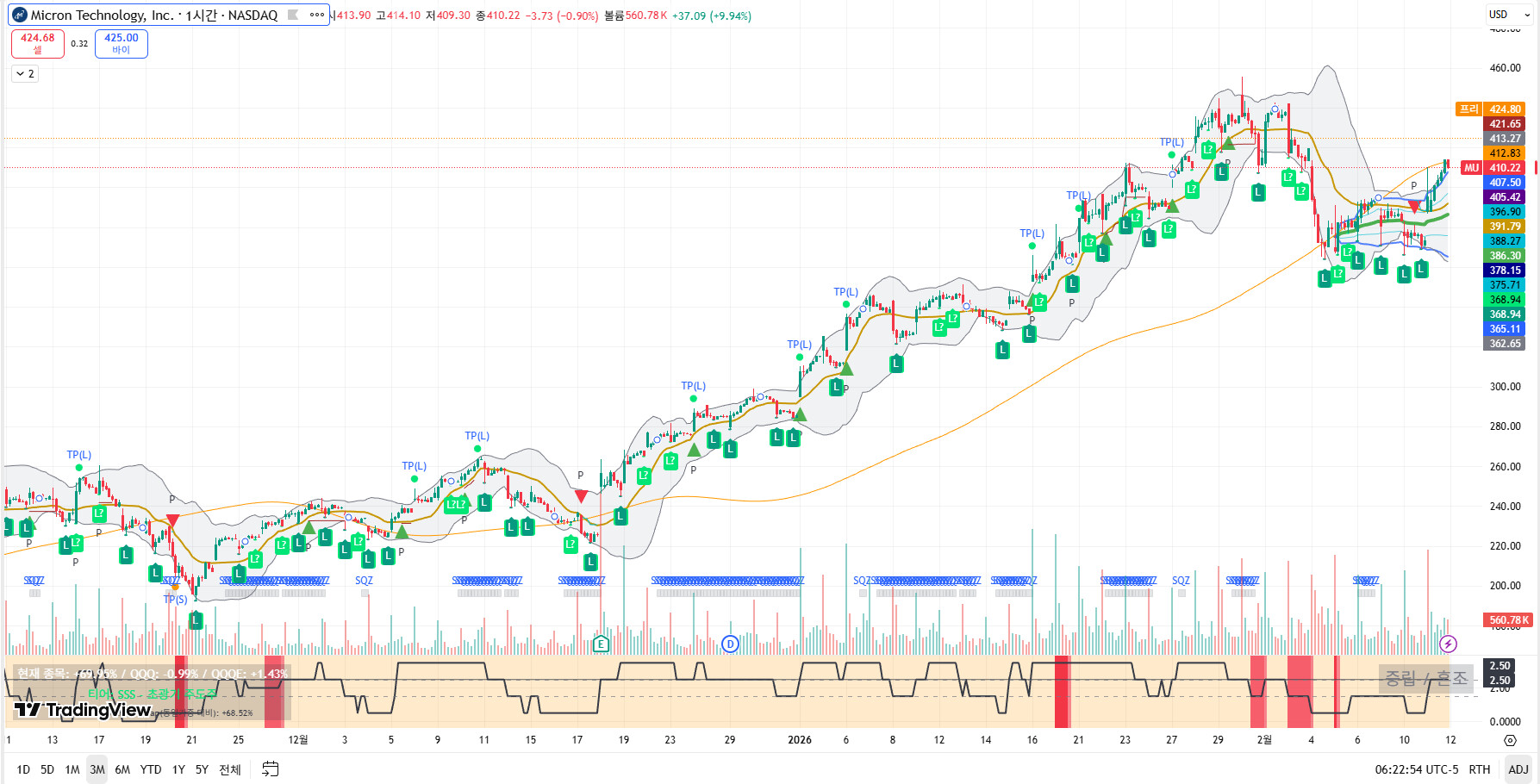The width and height of the screenshot is (1540, 784).
Task: Select the 6M time range
Action: coord(122,769)
